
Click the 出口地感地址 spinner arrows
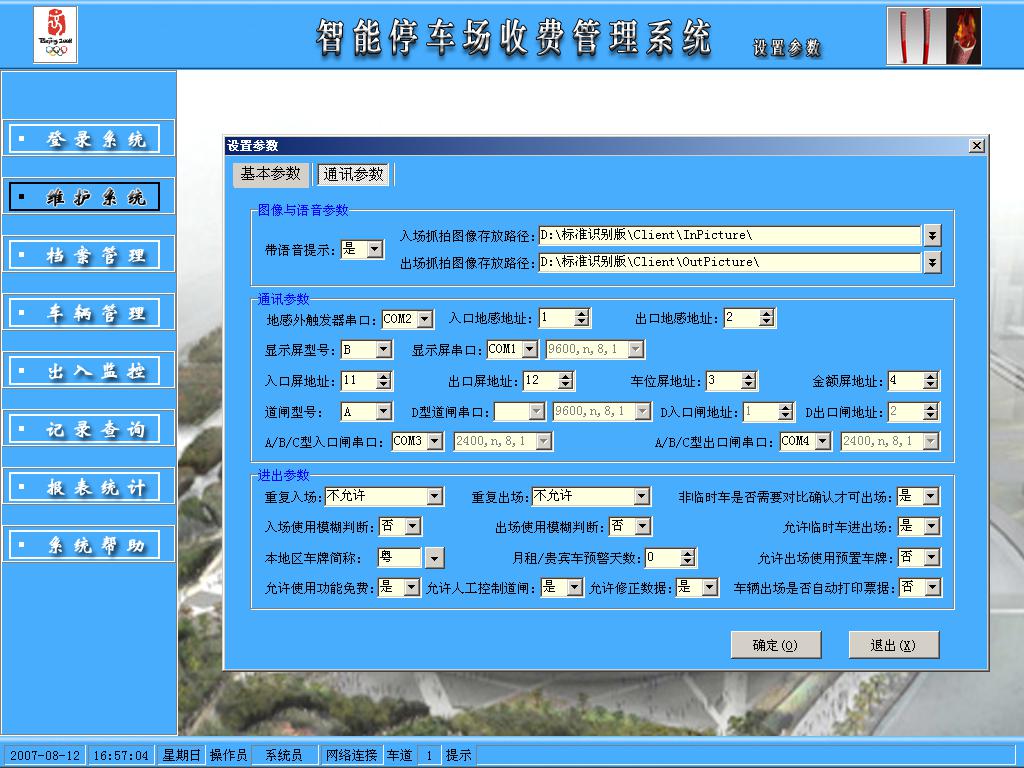pos(766,318)
